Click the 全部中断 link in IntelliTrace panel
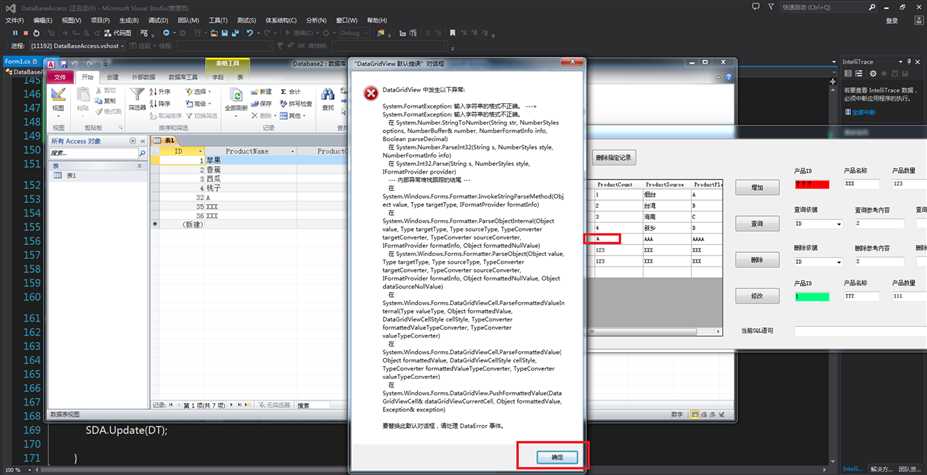 click(x=863, y=112)
